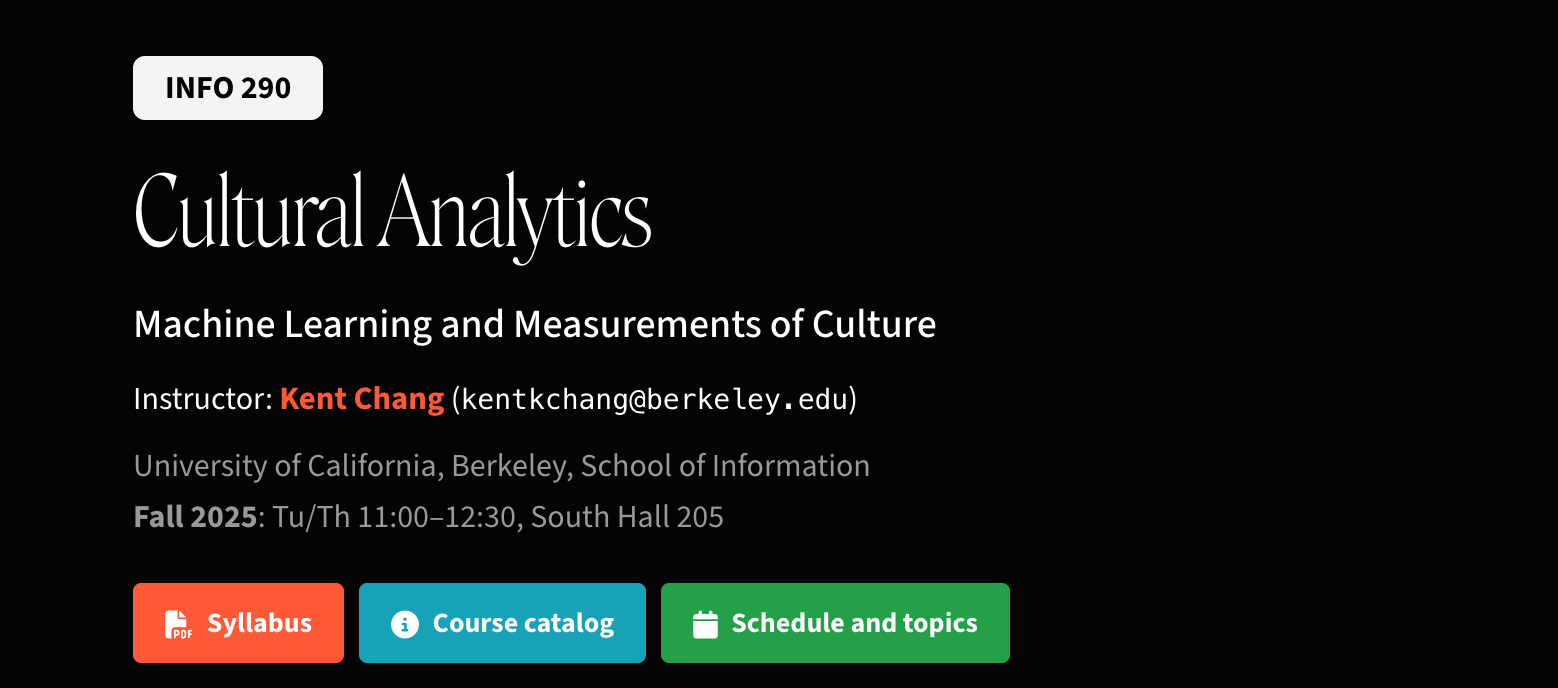
Task: Click the word Analytics in the heading
Action: click(x=515, y=212)
